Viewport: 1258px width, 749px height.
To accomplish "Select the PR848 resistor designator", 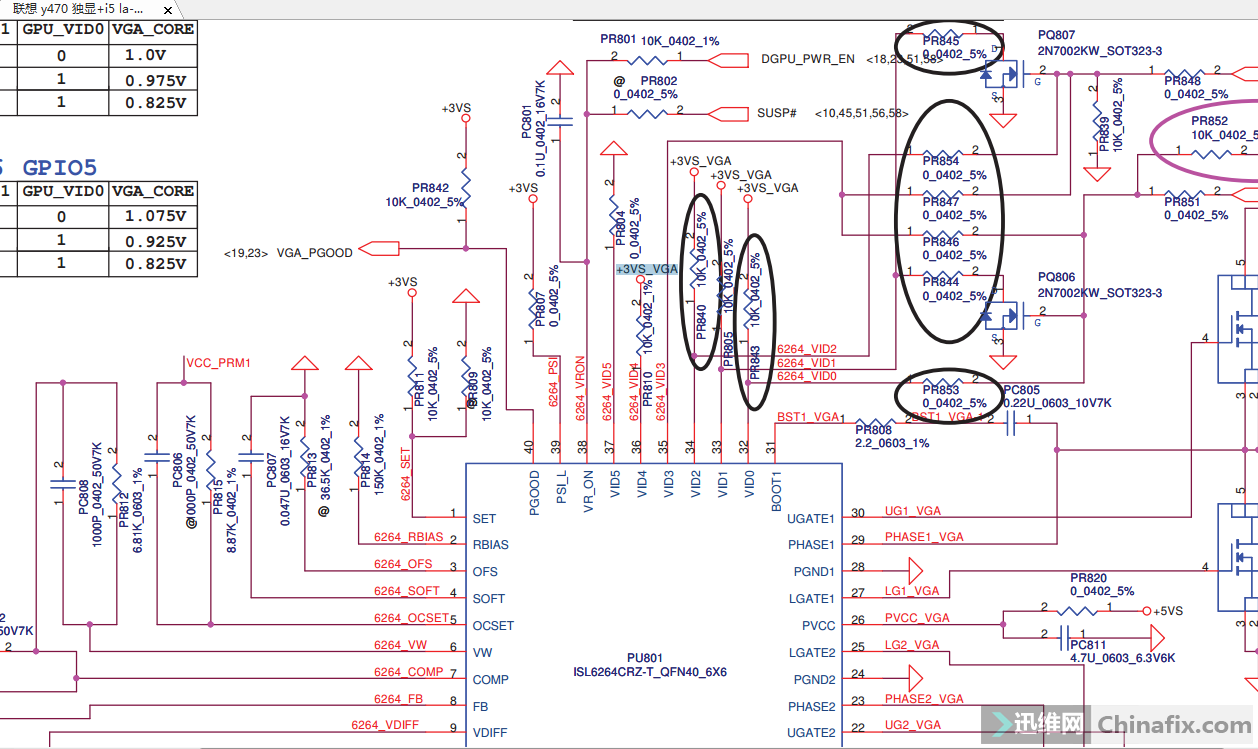I will pyautogui.click(x=1183, y=81).
